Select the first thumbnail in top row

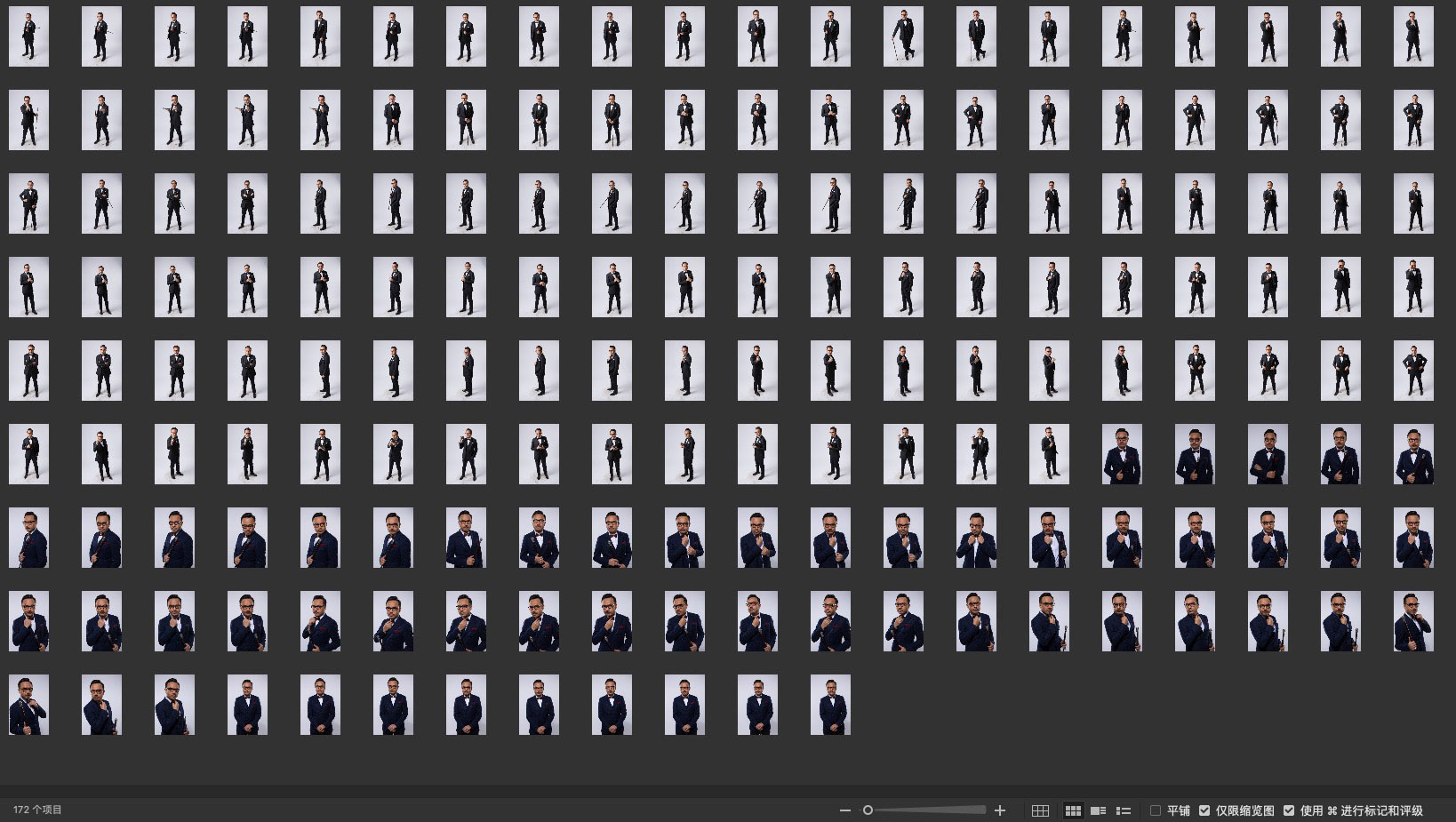click(x=28, y=36)
